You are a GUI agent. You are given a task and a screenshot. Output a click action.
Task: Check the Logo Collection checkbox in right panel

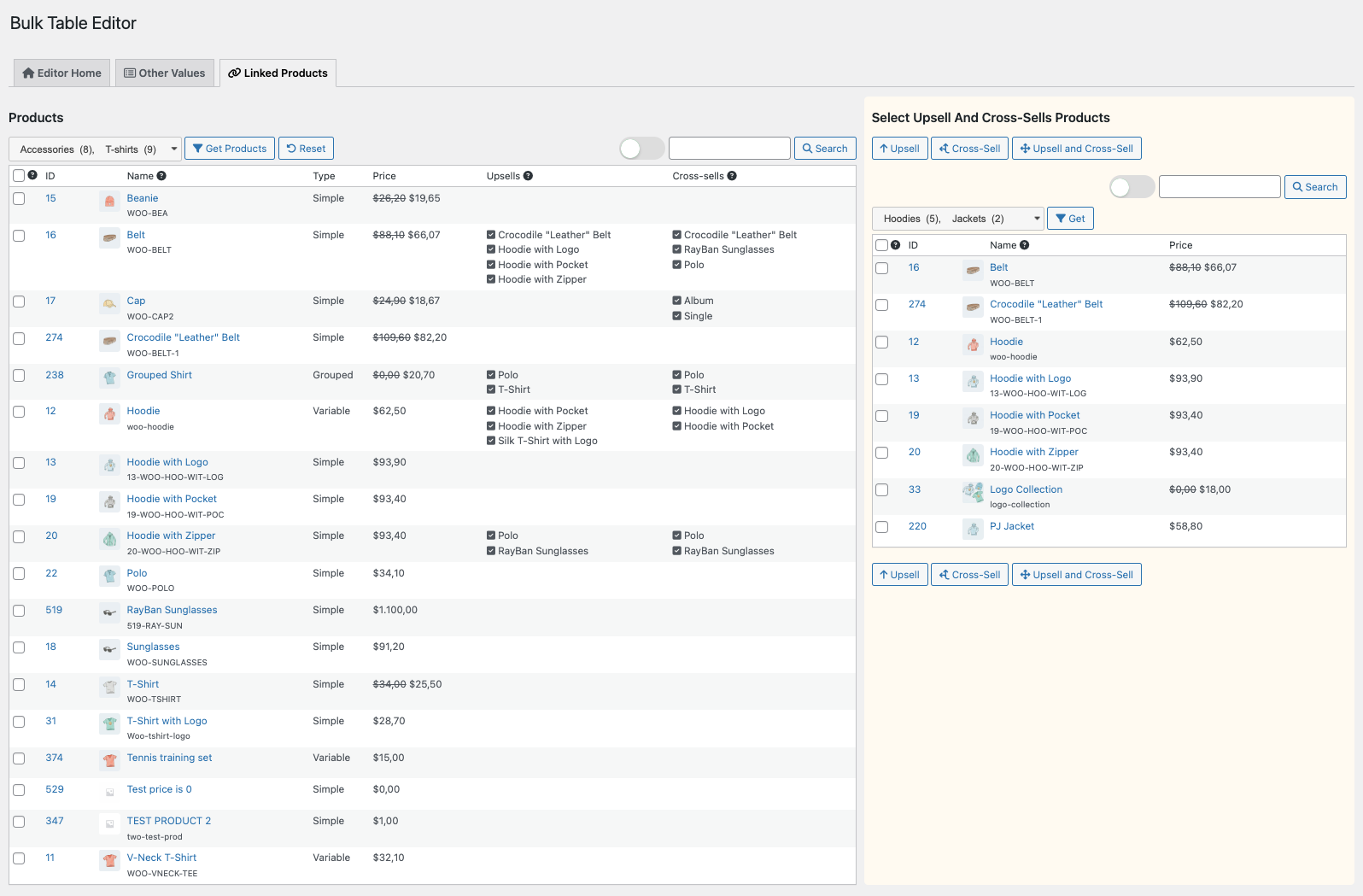pyautogui.click(x=882, y=490)
